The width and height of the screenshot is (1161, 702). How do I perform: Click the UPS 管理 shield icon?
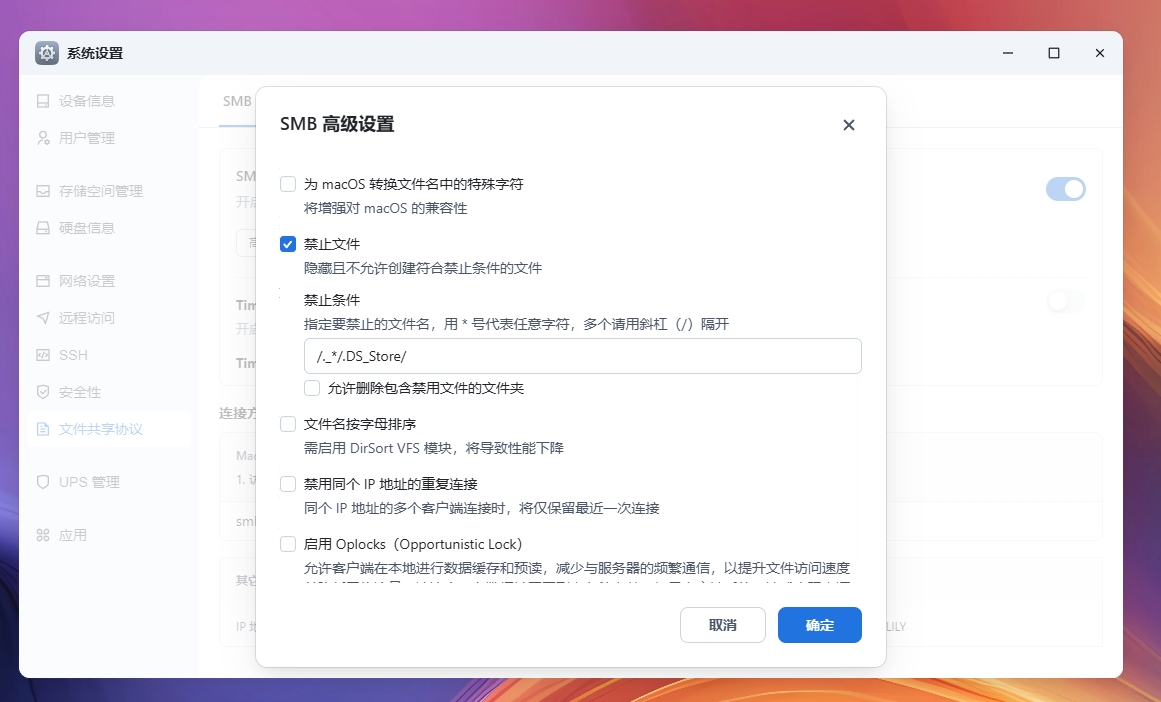pyautogui.click(x=43, y=482)
